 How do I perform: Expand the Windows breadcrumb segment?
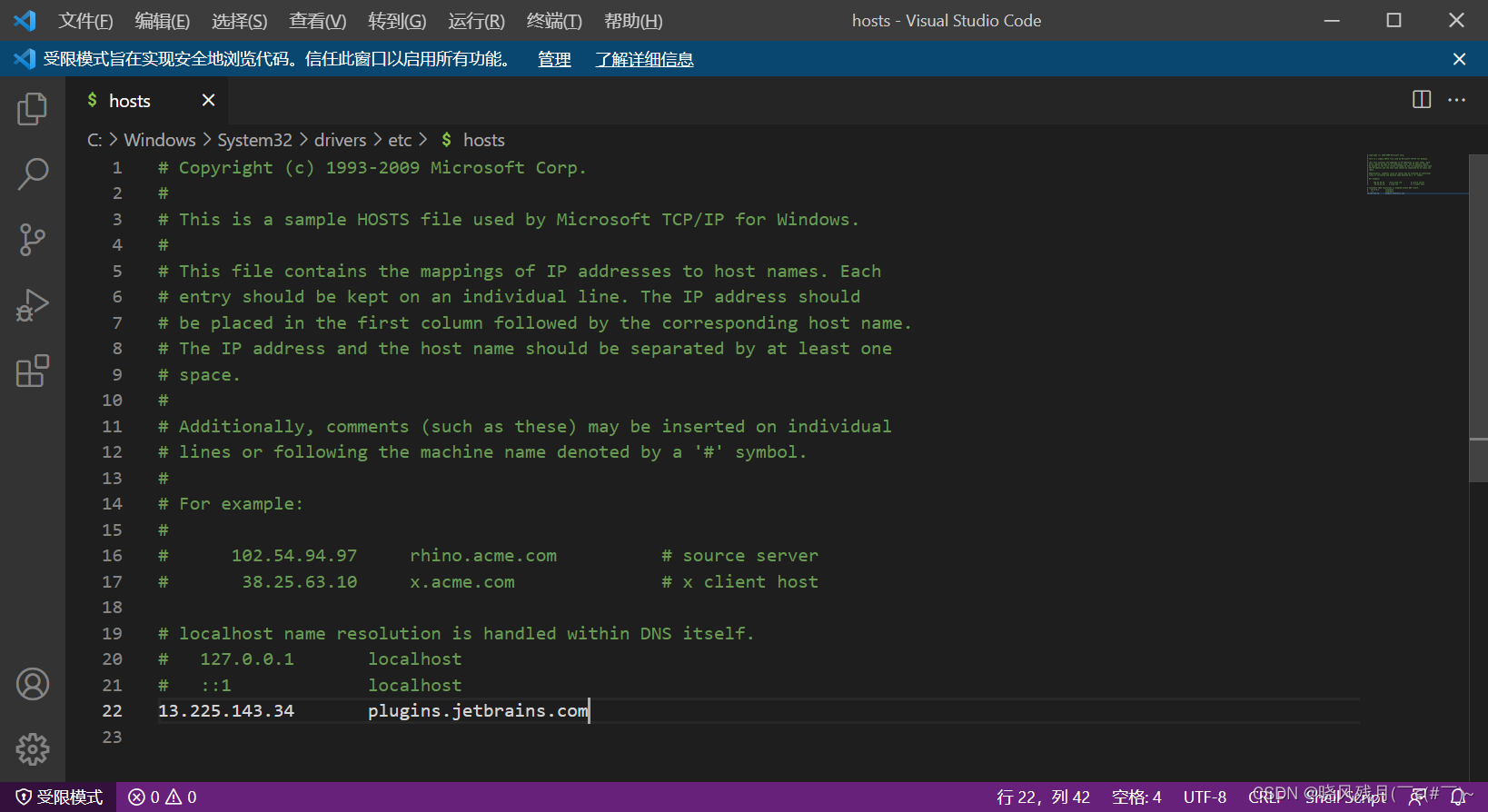click(160, 140)
